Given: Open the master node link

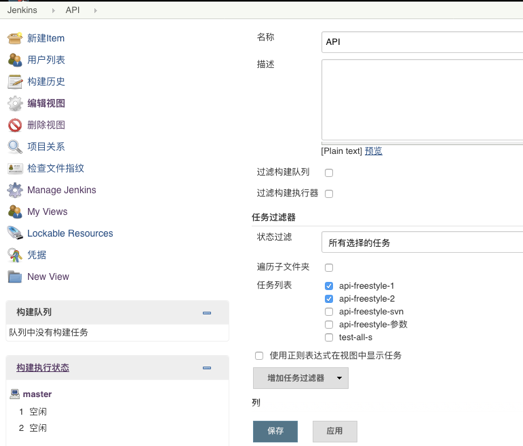Looking at the screenshot, I should coord(37,394).
